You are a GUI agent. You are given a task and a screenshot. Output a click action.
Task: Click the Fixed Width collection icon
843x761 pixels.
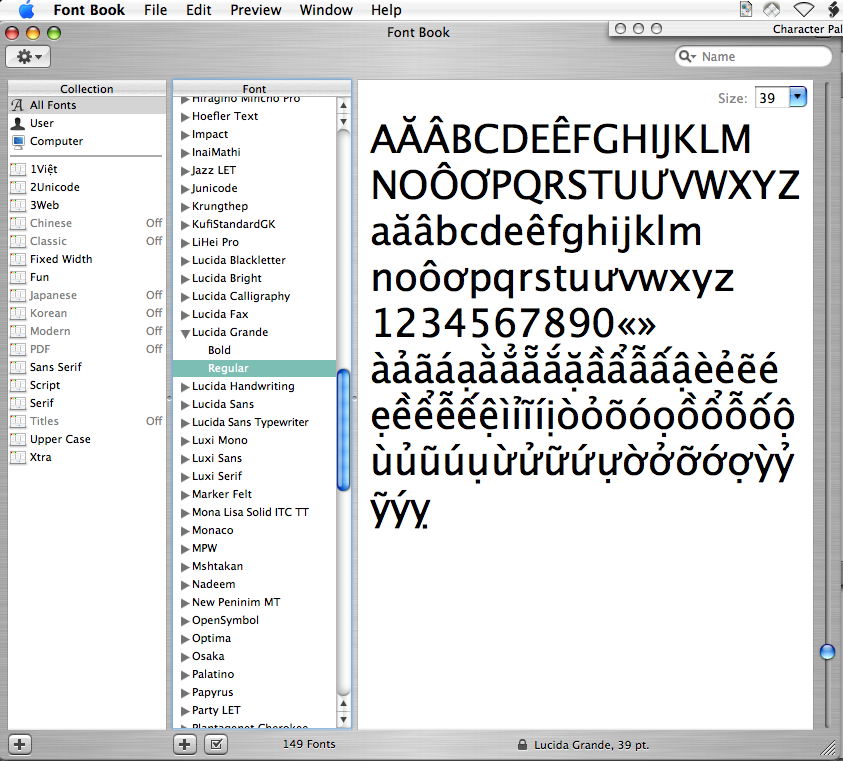coord(18,259)
